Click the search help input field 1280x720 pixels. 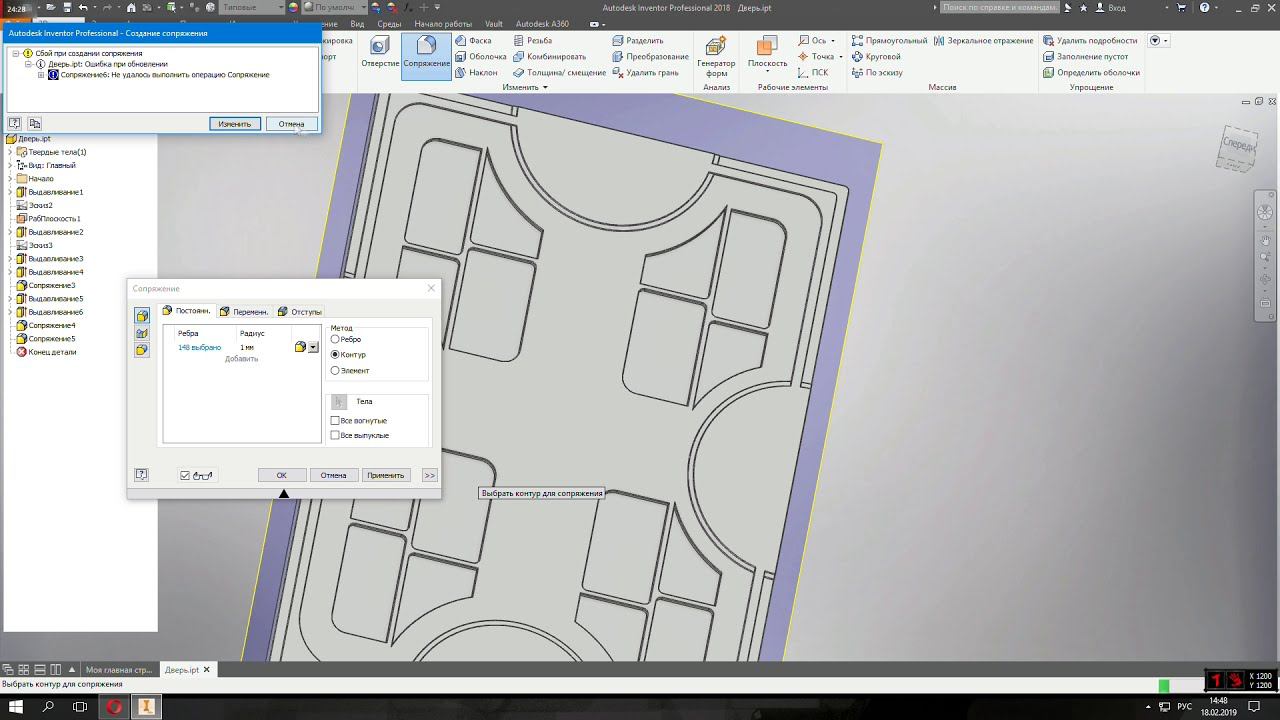[x=999, y=7]
